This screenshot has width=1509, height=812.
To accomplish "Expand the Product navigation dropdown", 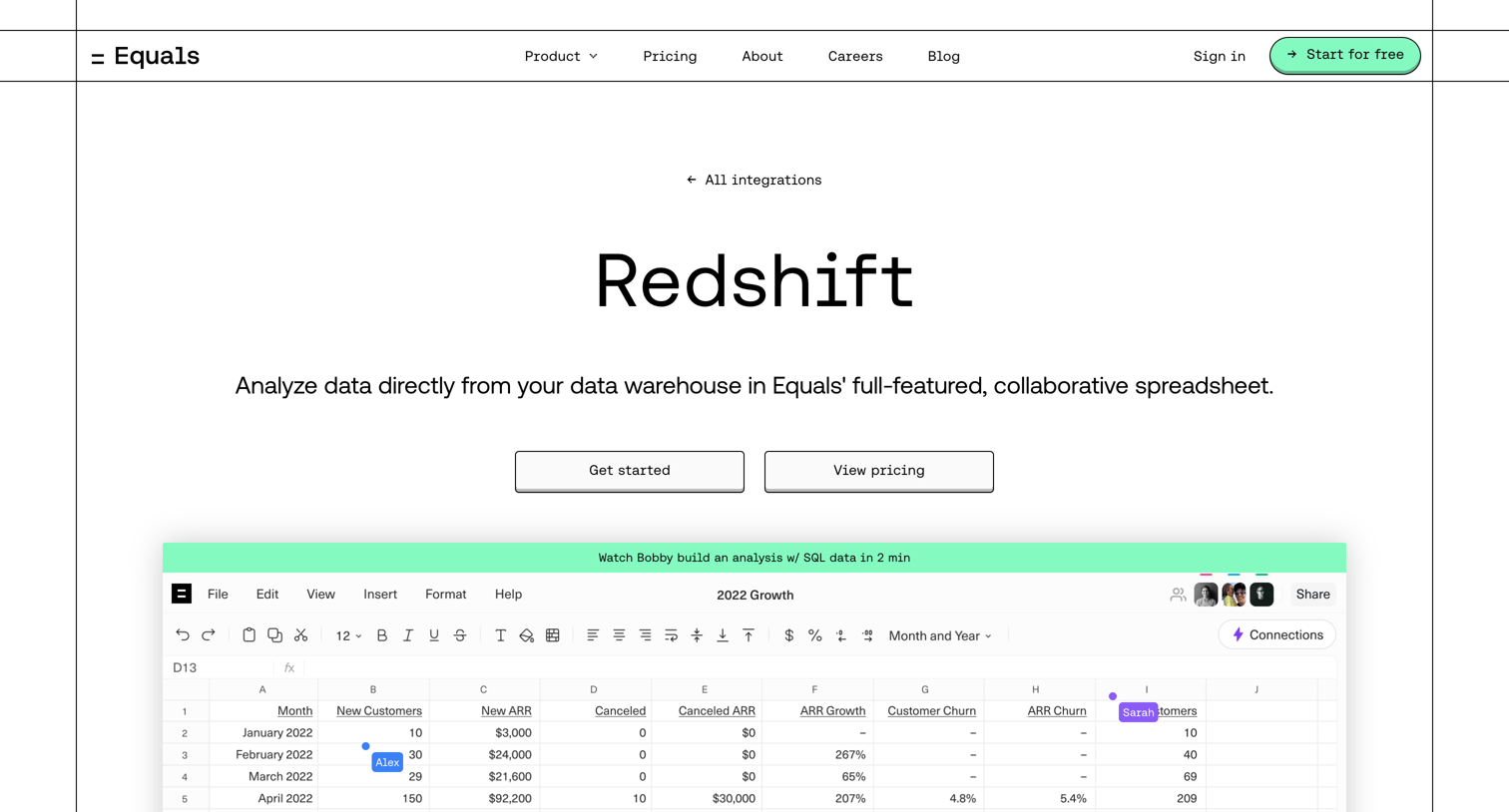I will tap(561, 56).
